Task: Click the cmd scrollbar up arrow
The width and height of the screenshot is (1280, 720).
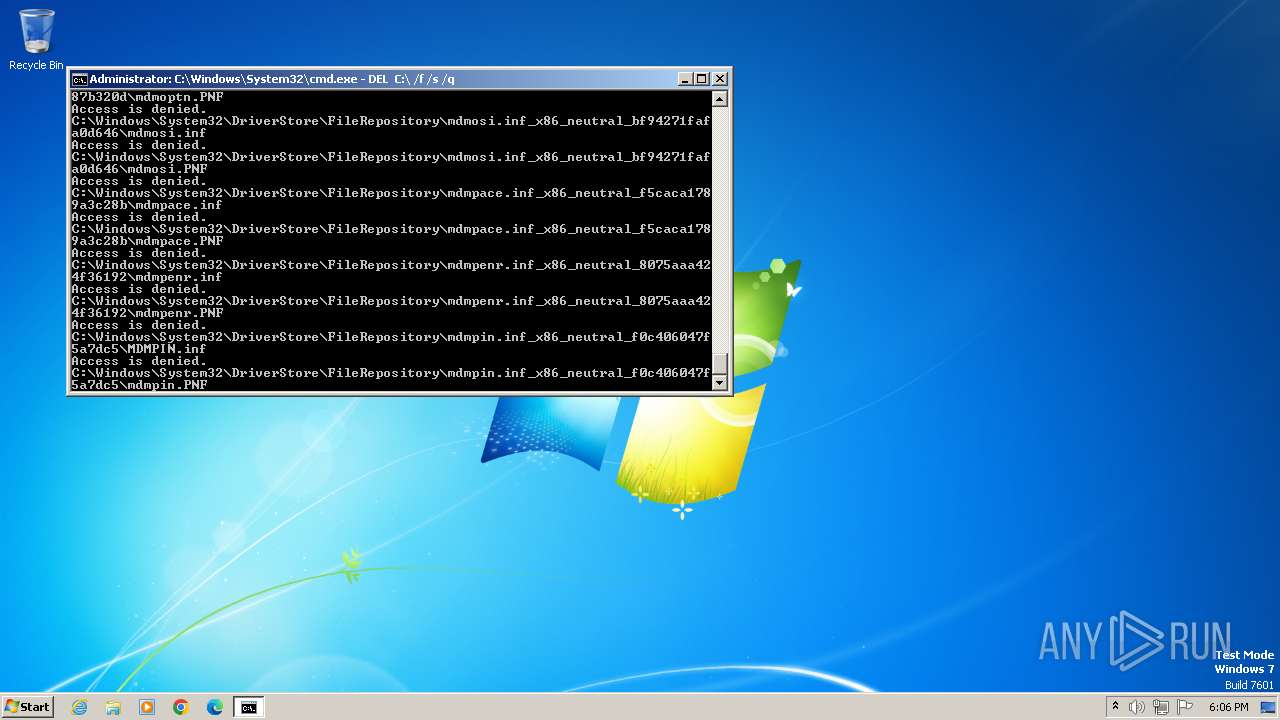Action: click(x=719, y=98)
